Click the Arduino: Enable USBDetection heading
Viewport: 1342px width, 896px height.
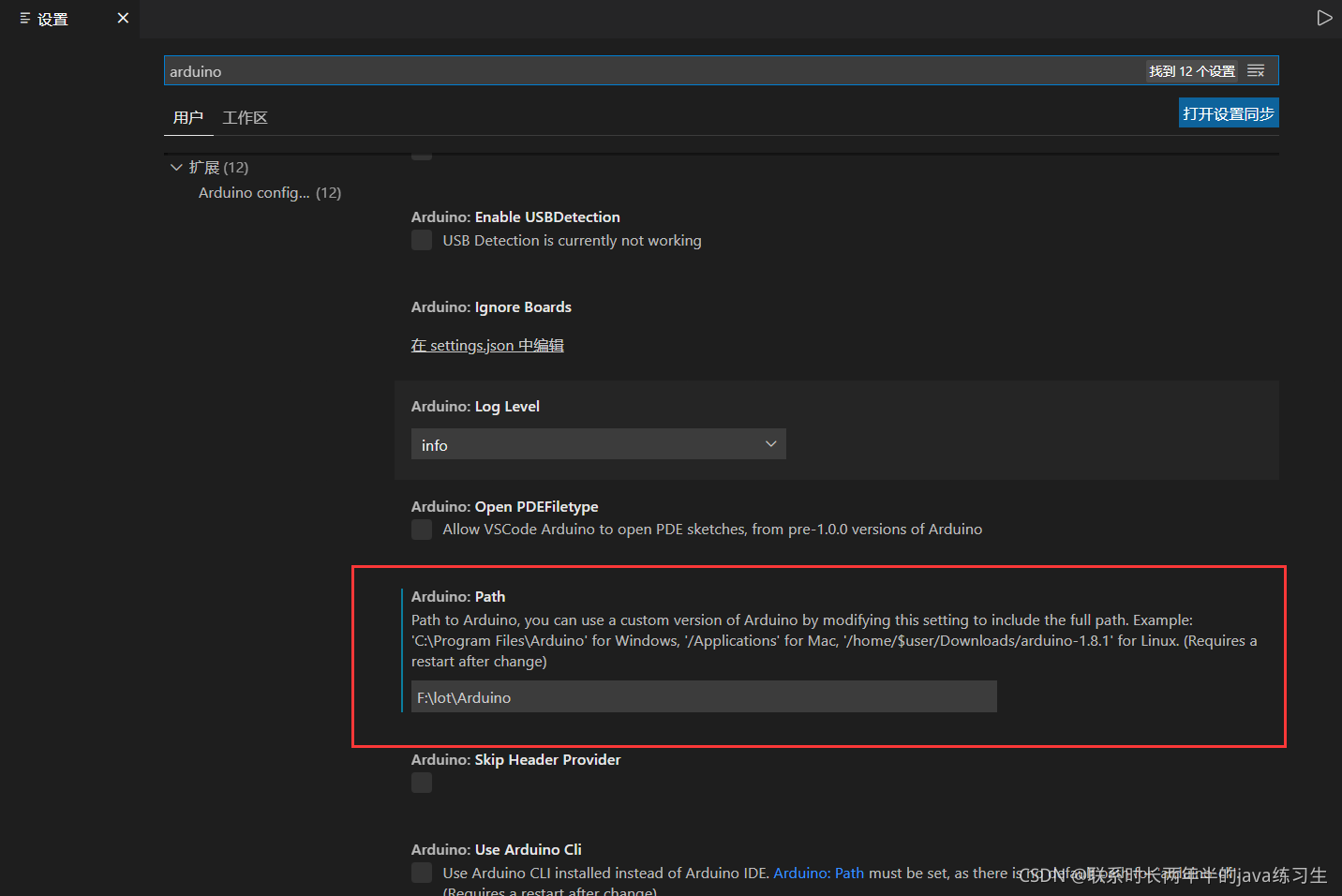515,217
